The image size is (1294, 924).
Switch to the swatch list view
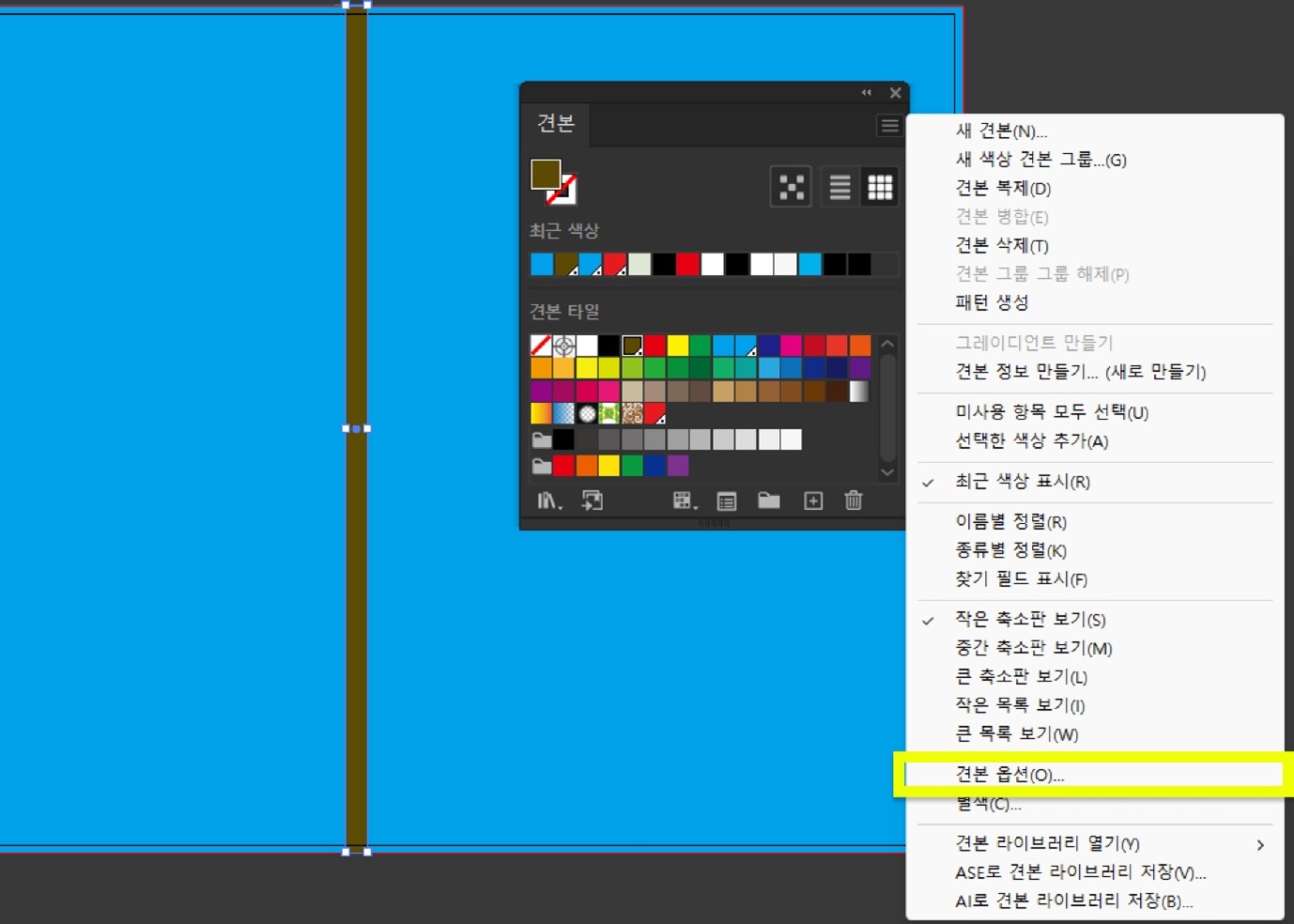(840, 188)
